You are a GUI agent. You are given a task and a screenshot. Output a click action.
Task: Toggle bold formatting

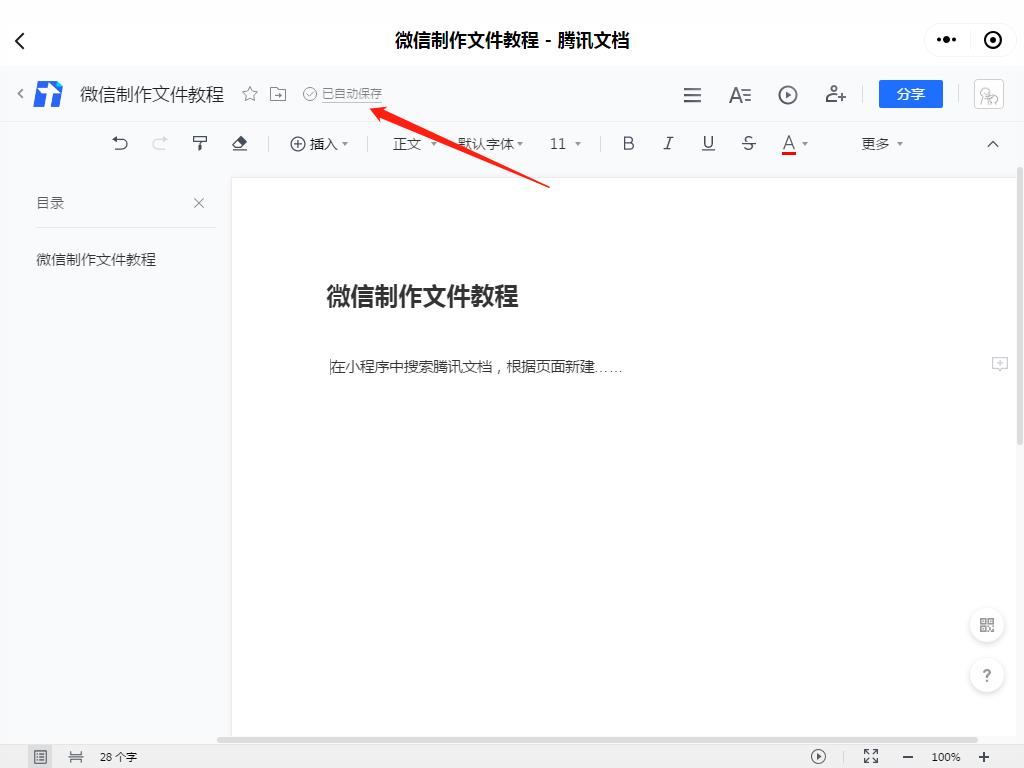point(628,143)
